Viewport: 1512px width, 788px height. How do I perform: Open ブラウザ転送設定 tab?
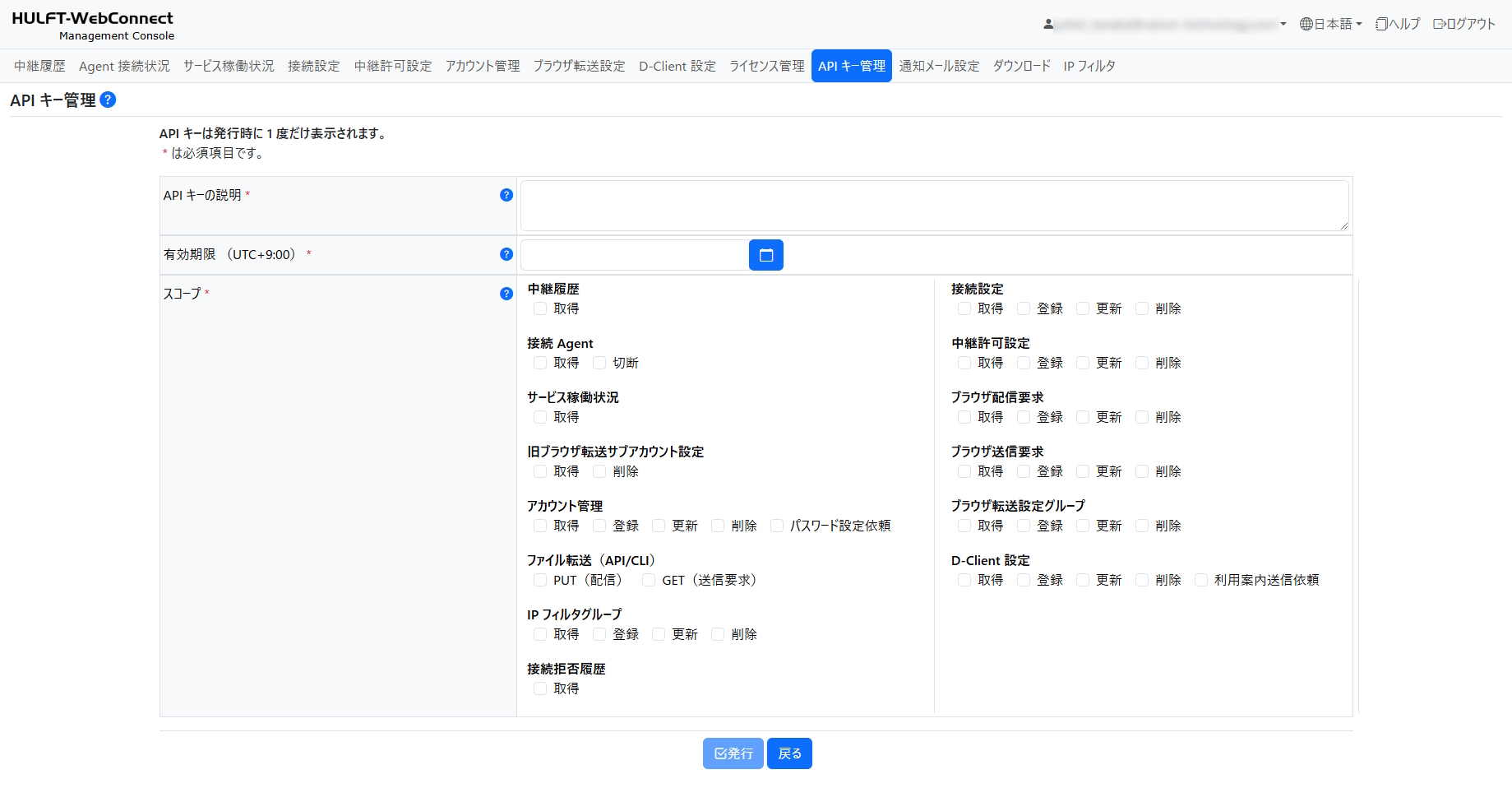pyautogui.click(x=579, y=66)
